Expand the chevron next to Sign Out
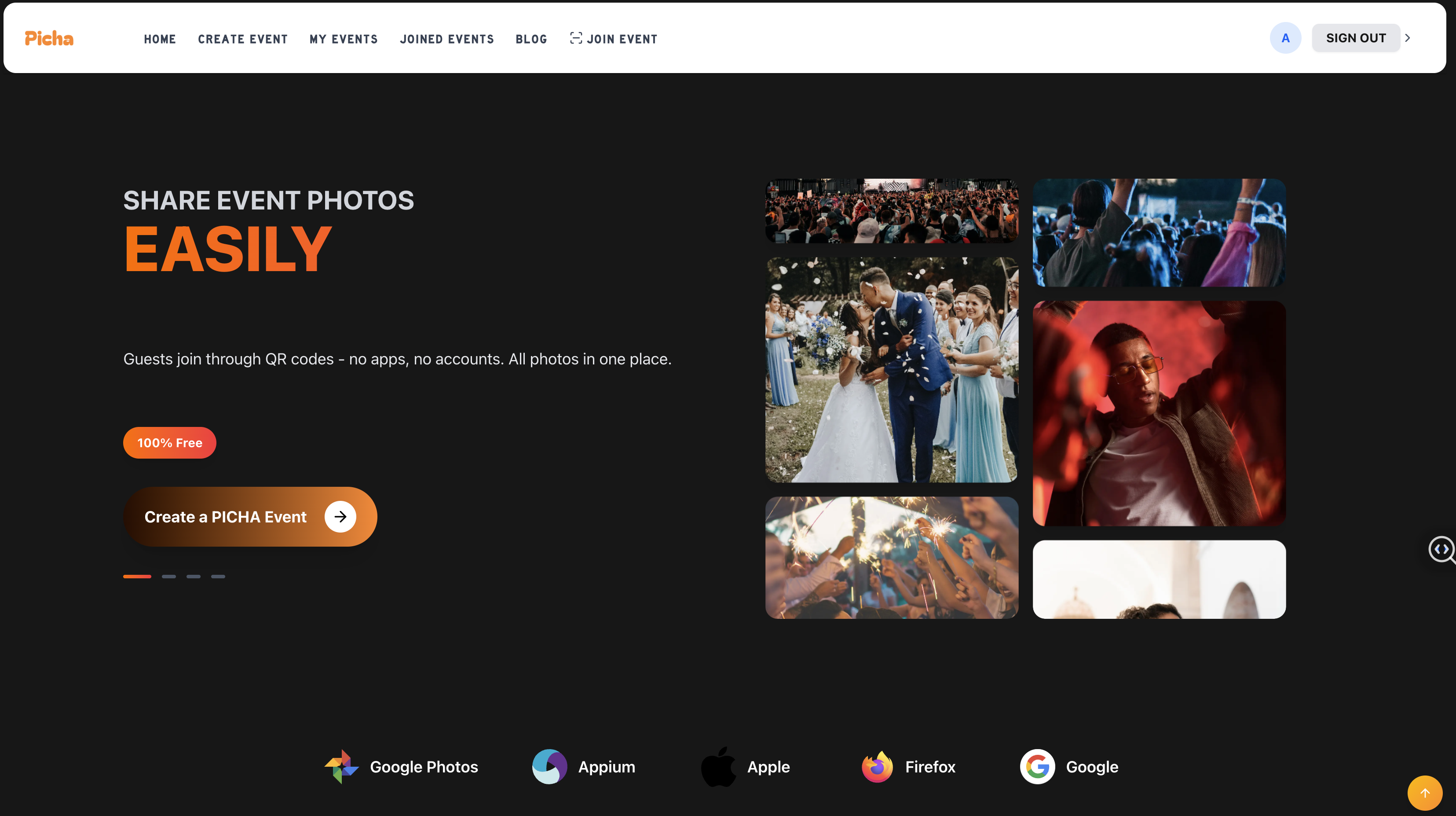The height and width of the screenshot is (816, 1456). point(1408,38)
